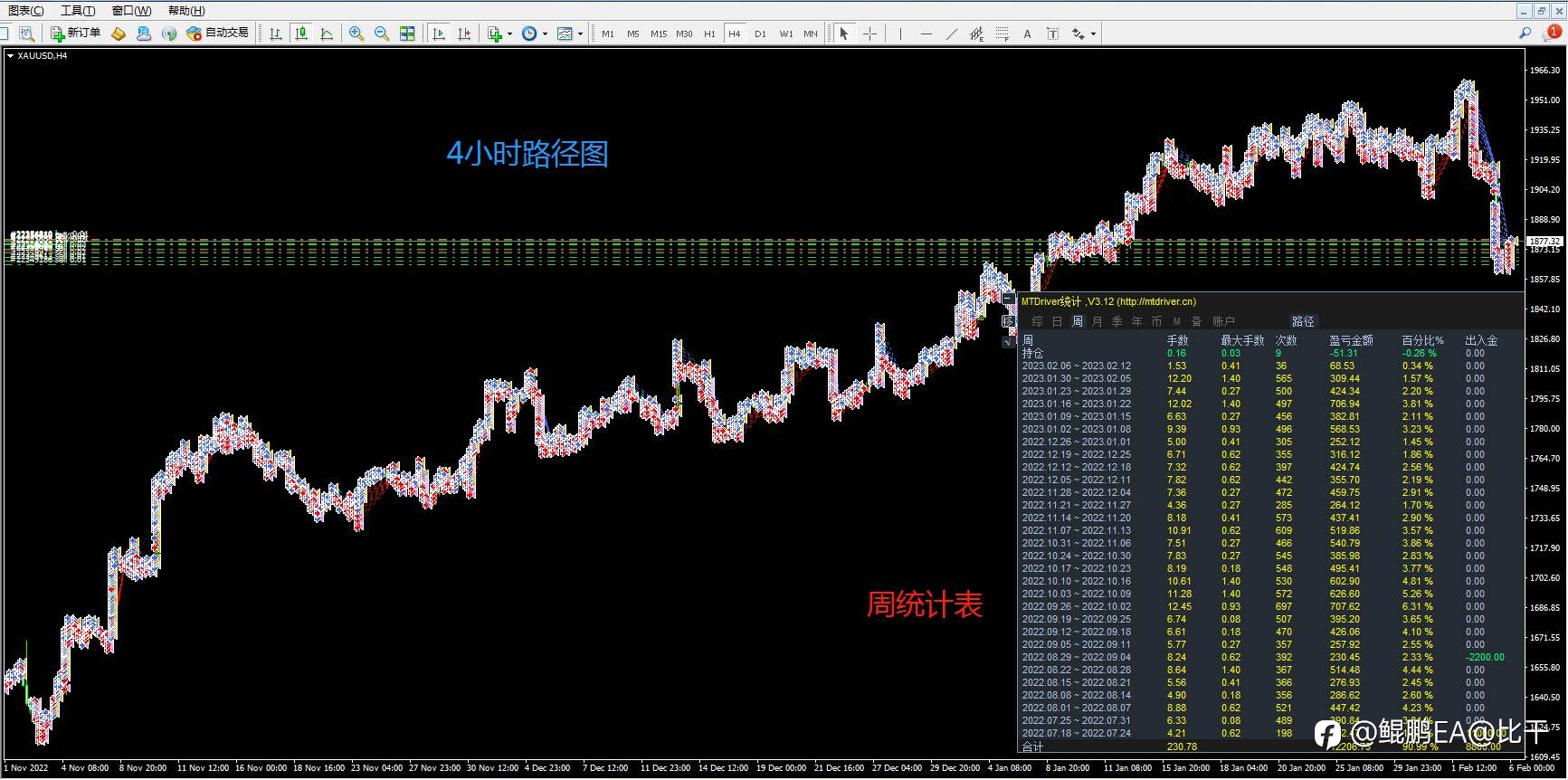Select the trendline drawing tool
The image size is (1568, 780).
click(x=951, y=33)
